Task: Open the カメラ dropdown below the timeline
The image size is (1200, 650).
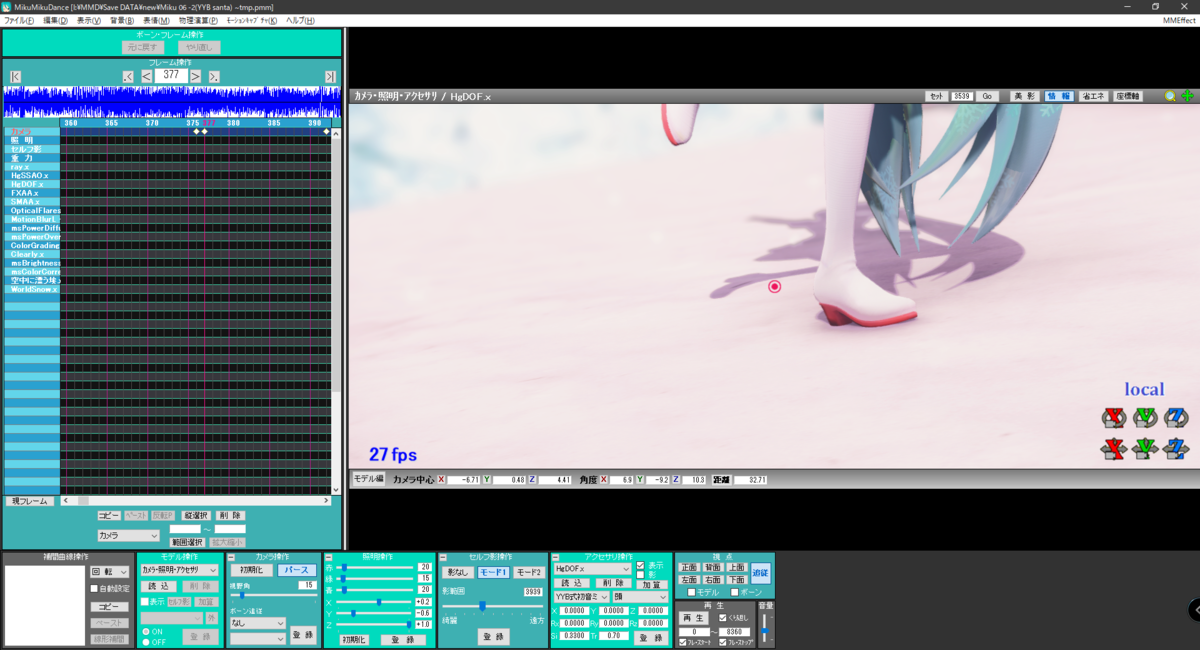Action: tap(128, 536)
